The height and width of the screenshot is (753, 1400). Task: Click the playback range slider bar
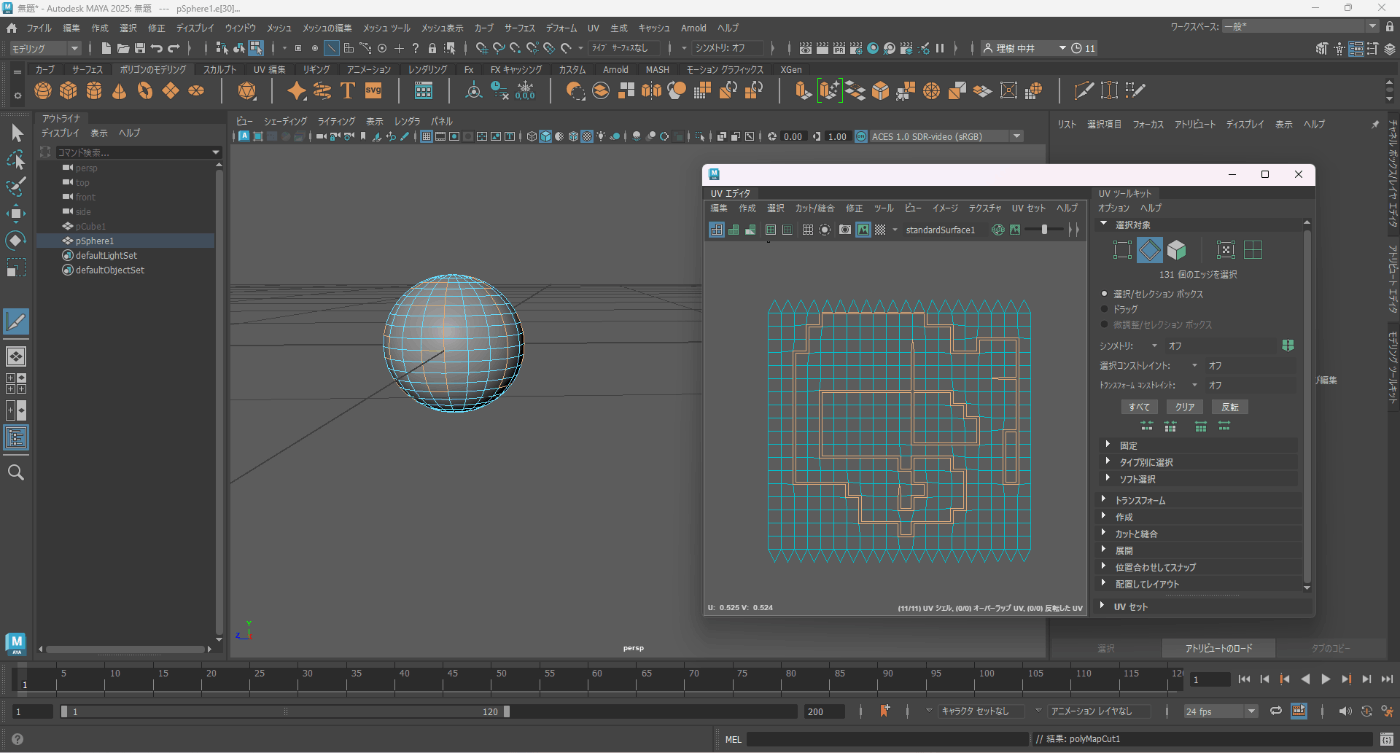point(285,712)
